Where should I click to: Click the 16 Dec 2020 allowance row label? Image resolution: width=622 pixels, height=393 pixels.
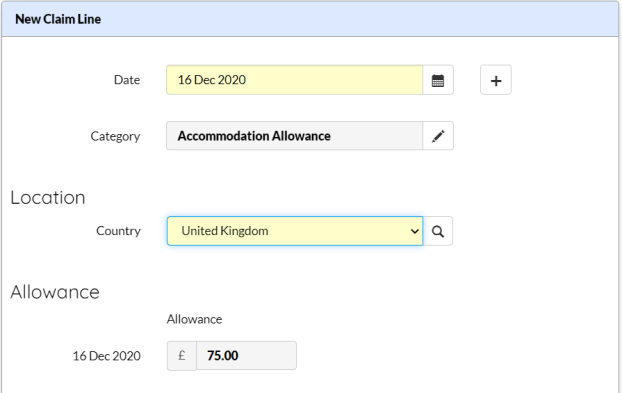(x=106, y=356)
